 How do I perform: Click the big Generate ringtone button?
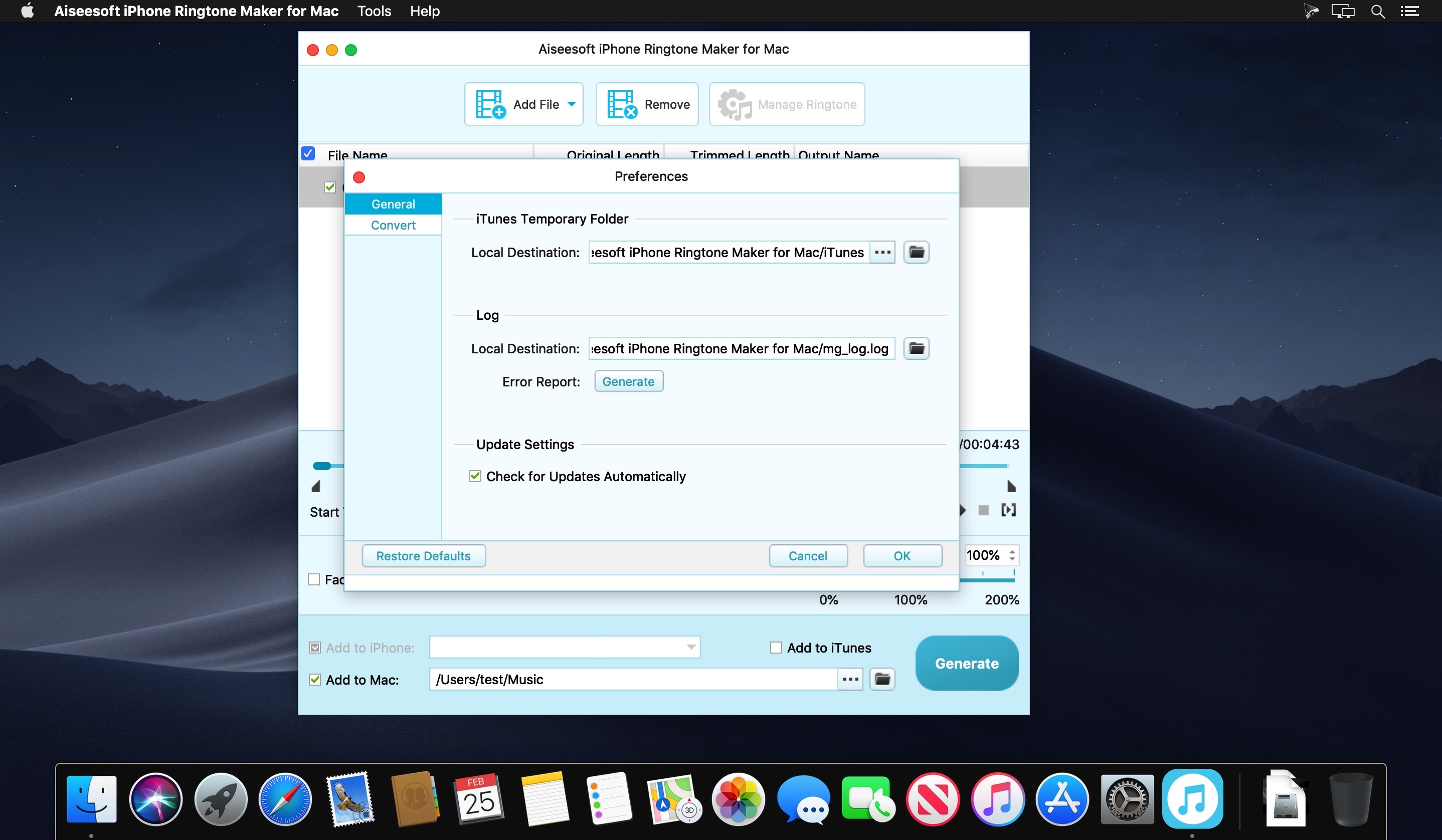point(967,663)
